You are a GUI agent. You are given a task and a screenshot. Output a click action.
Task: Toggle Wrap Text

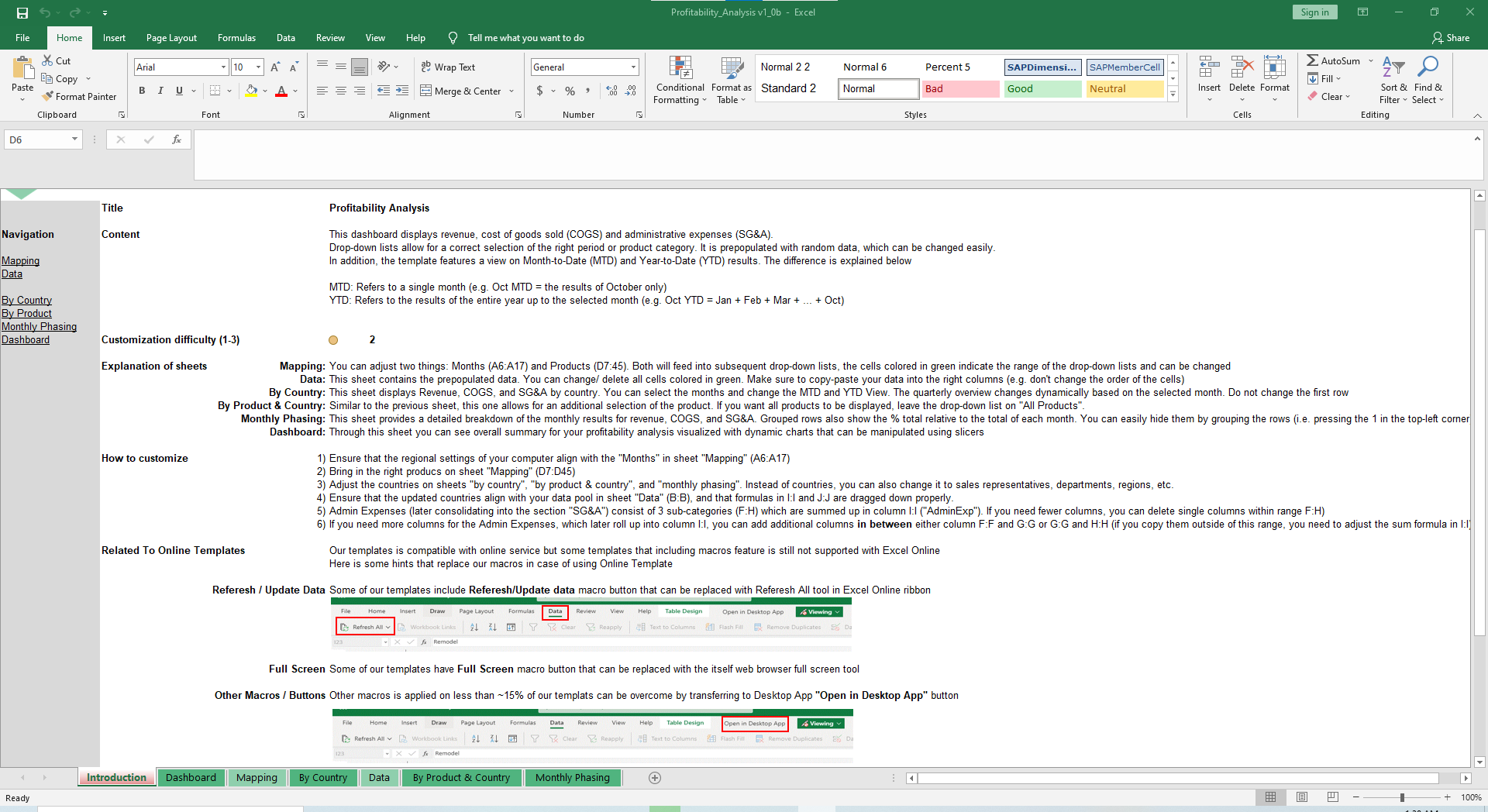point(448,67)
